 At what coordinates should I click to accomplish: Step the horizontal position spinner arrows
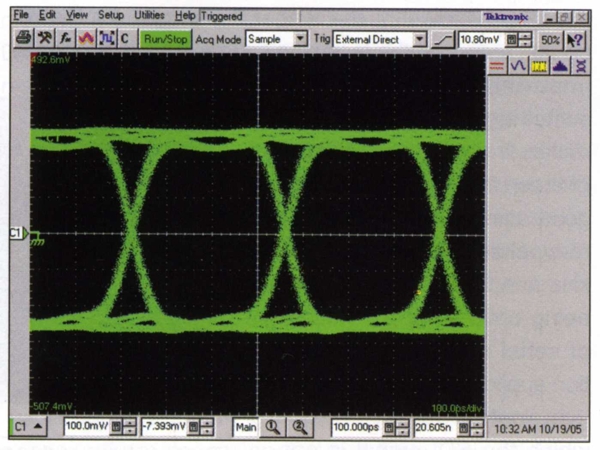coord(476,428)
